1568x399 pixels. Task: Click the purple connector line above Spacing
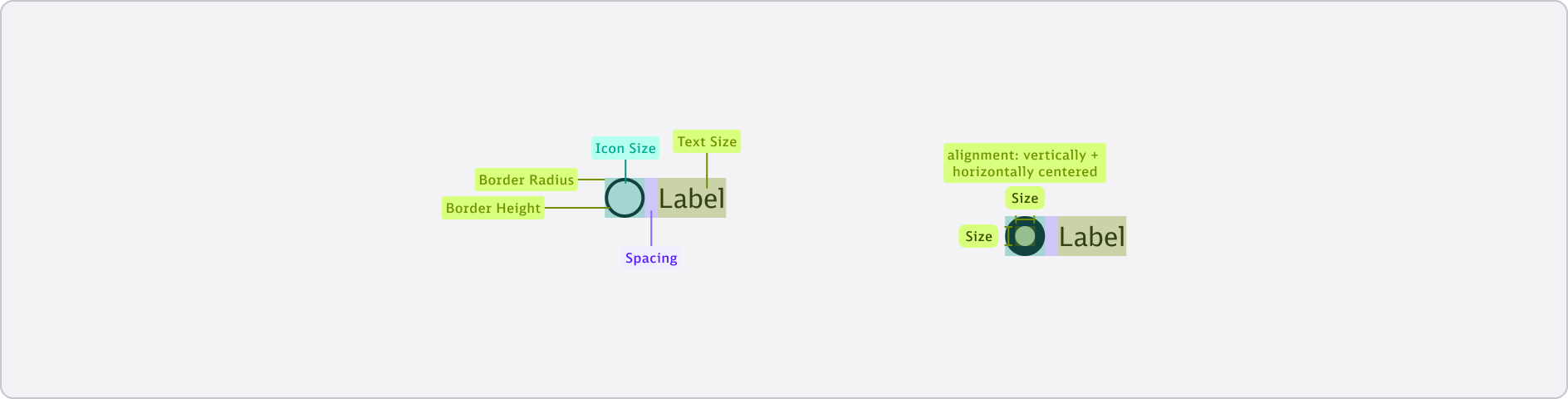(x=651, y=233)
